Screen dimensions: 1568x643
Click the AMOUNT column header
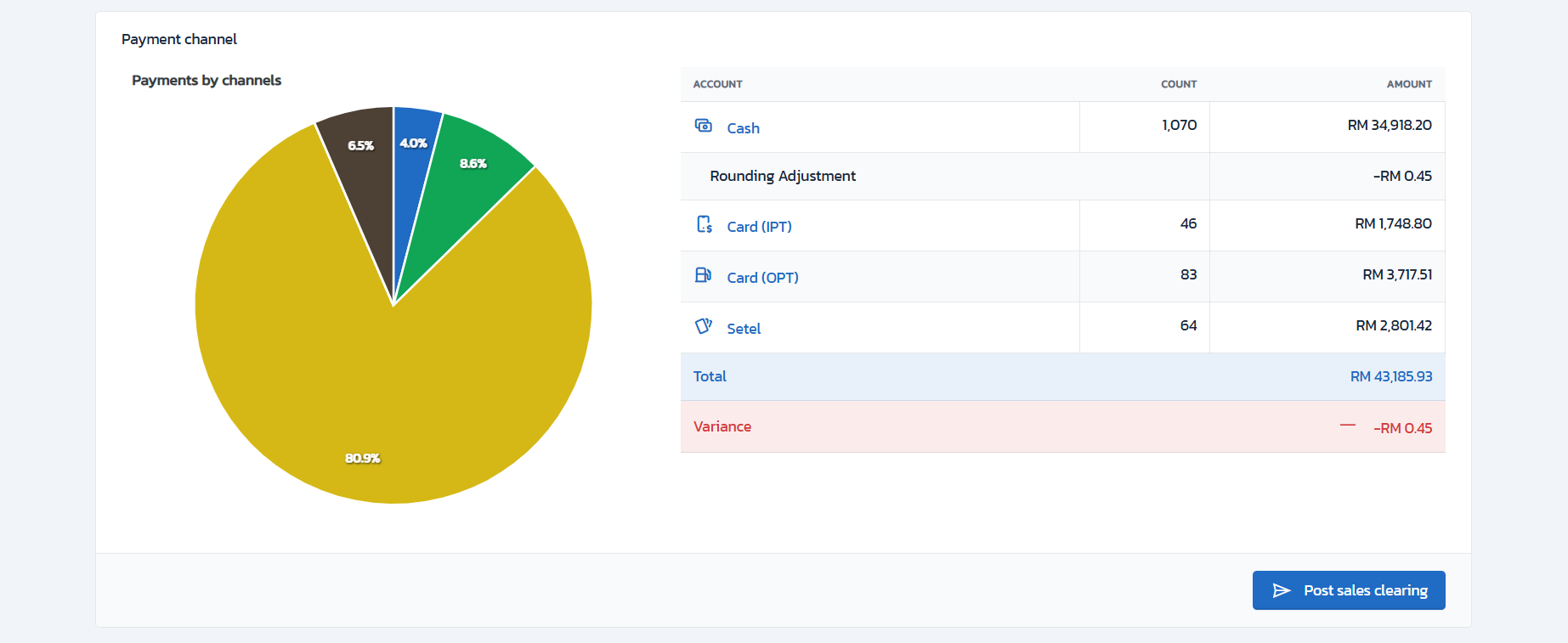point(1408,84)
